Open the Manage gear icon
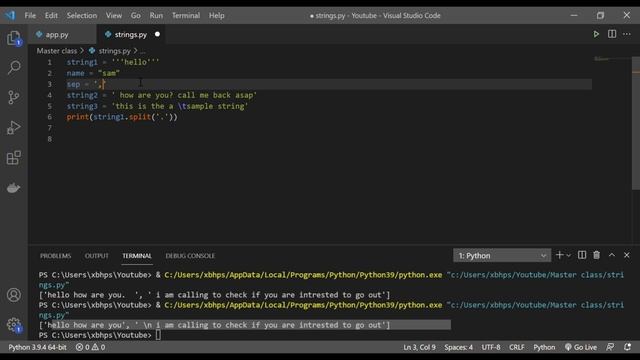The image size is (640, 360). pyautogui.click(x=14, y=325)
